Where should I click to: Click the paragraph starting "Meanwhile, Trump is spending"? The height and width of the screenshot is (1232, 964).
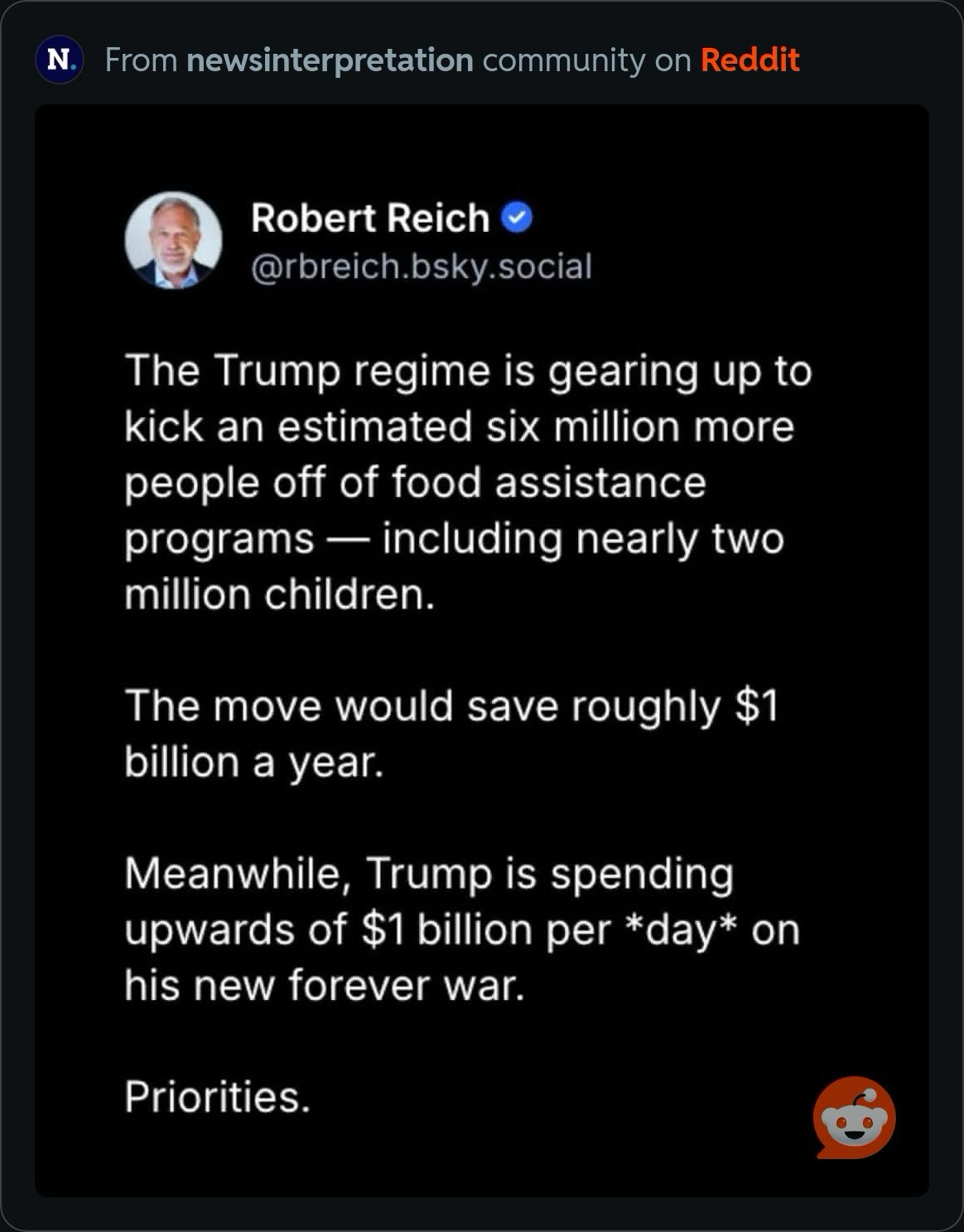[461, 929]
